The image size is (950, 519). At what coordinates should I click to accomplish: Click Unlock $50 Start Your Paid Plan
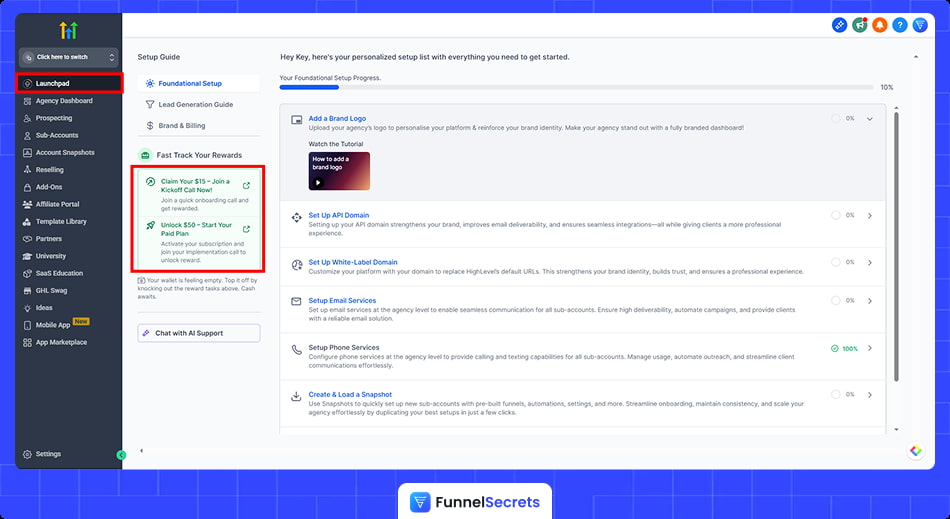pos(196,229)
